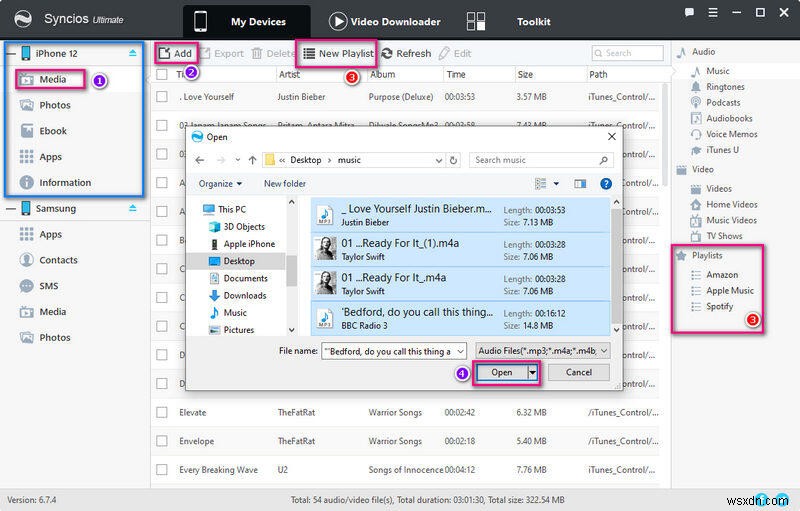800x511 pixels.
Task: Select Music Videos category
Action: [x=731, y=220]
